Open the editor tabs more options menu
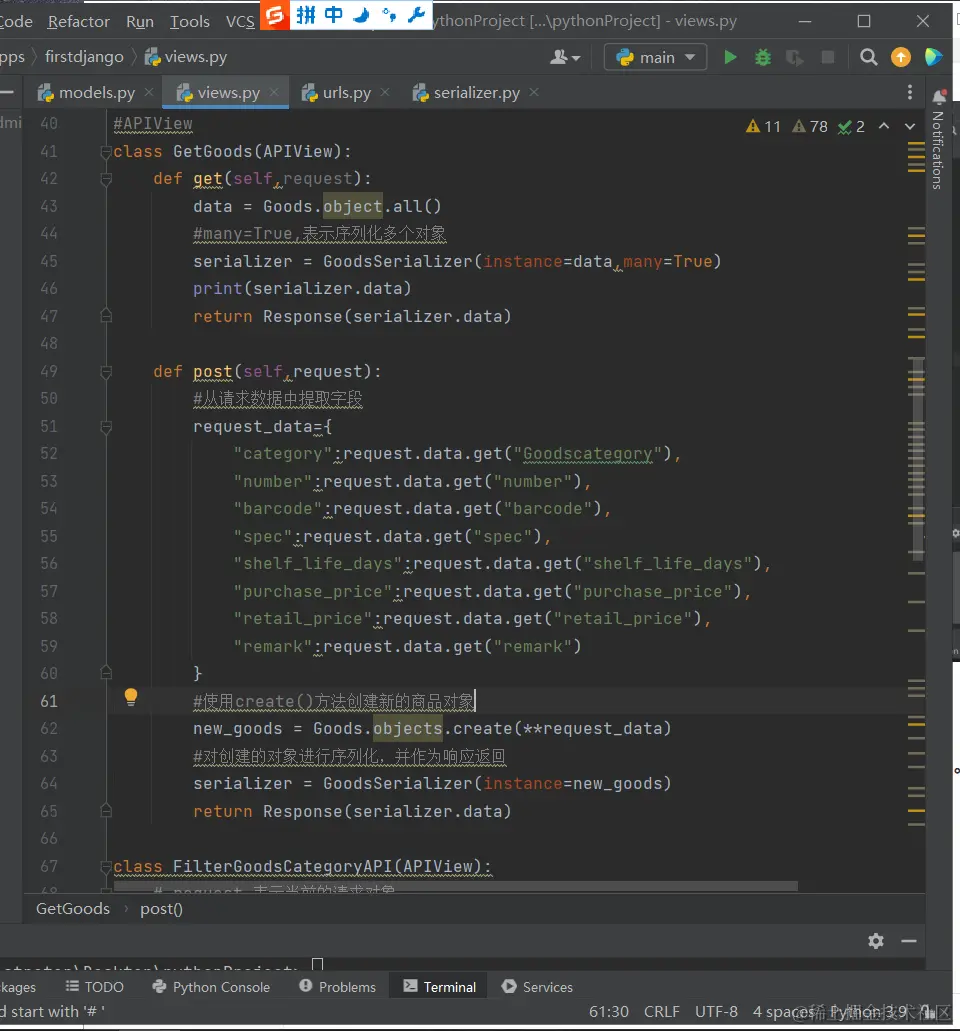The width and height of the screenshot is (960, 1031). [909, 93]
